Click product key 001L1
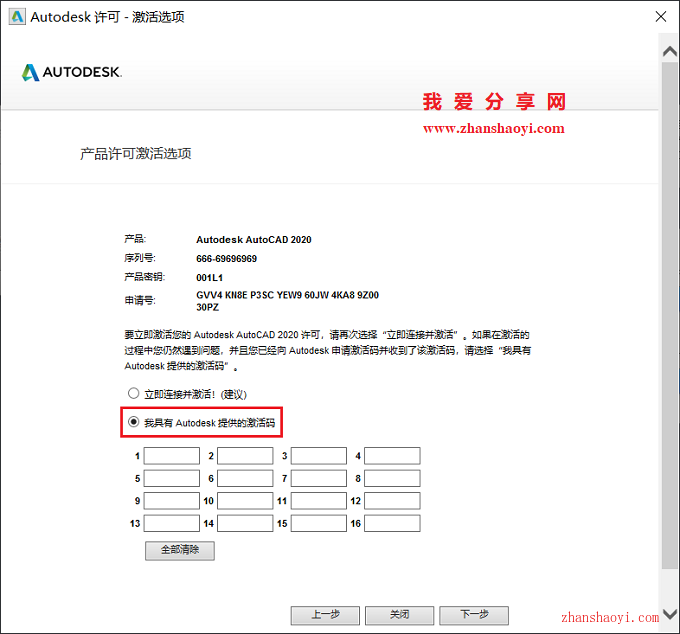This screenshot has height=634, width=680. click(209, 278)
